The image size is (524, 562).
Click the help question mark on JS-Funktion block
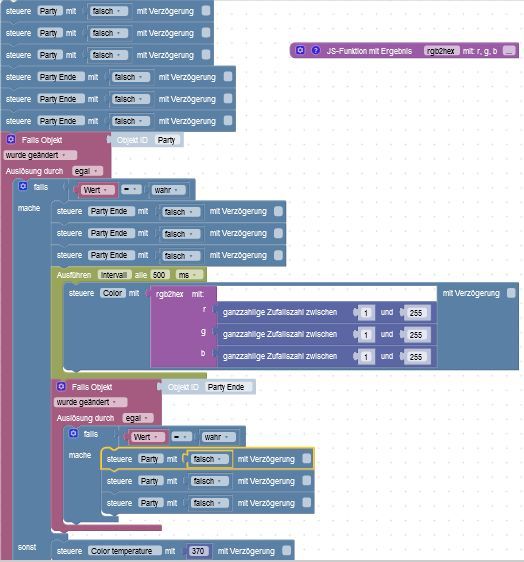(x=315, y=51)
